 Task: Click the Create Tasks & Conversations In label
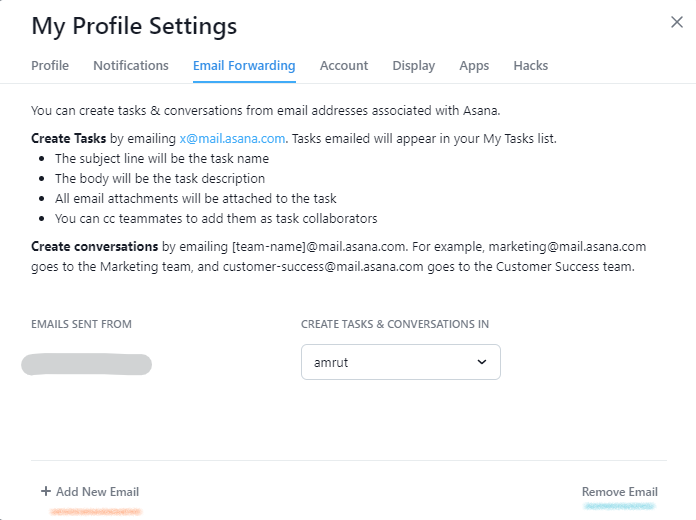(x=395, y=324)
